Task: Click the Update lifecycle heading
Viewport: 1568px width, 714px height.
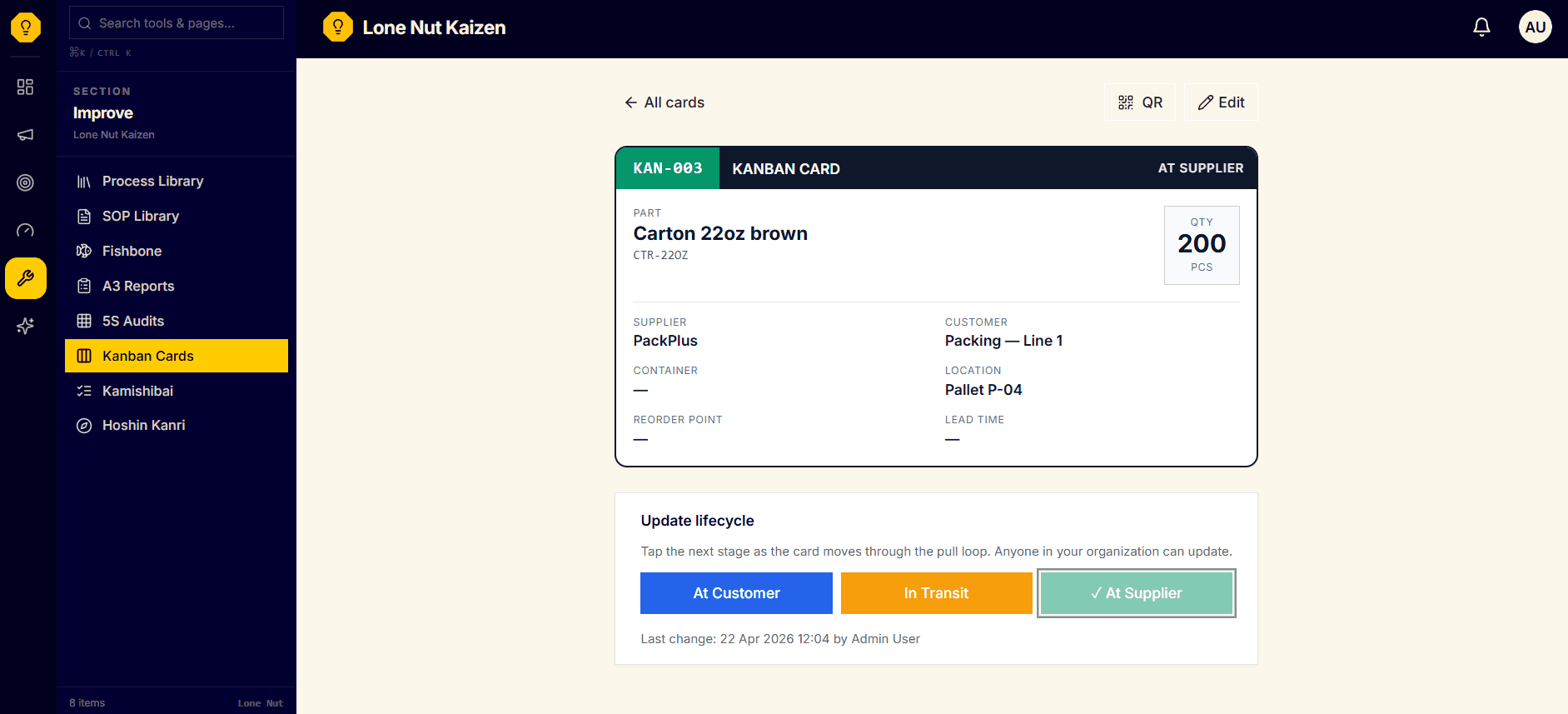Action: [697, 521]
